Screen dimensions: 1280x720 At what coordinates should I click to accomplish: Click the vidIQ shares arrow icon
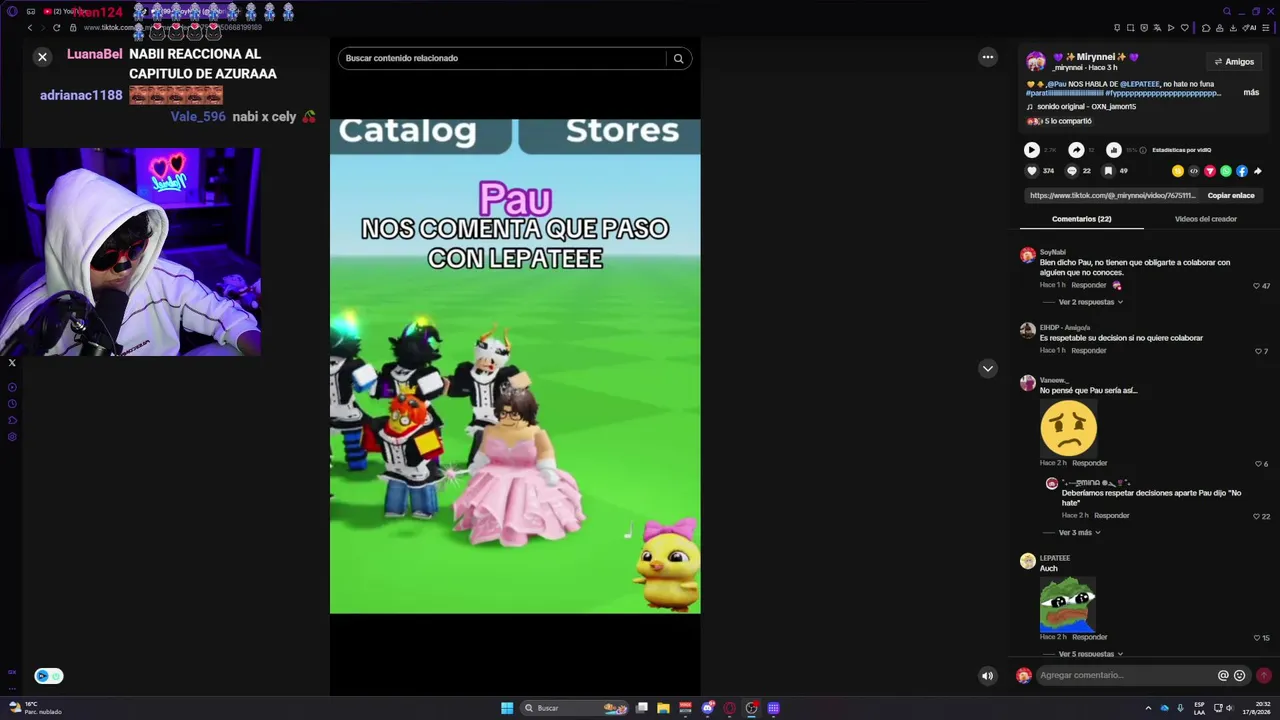(x=1076, y=150)
